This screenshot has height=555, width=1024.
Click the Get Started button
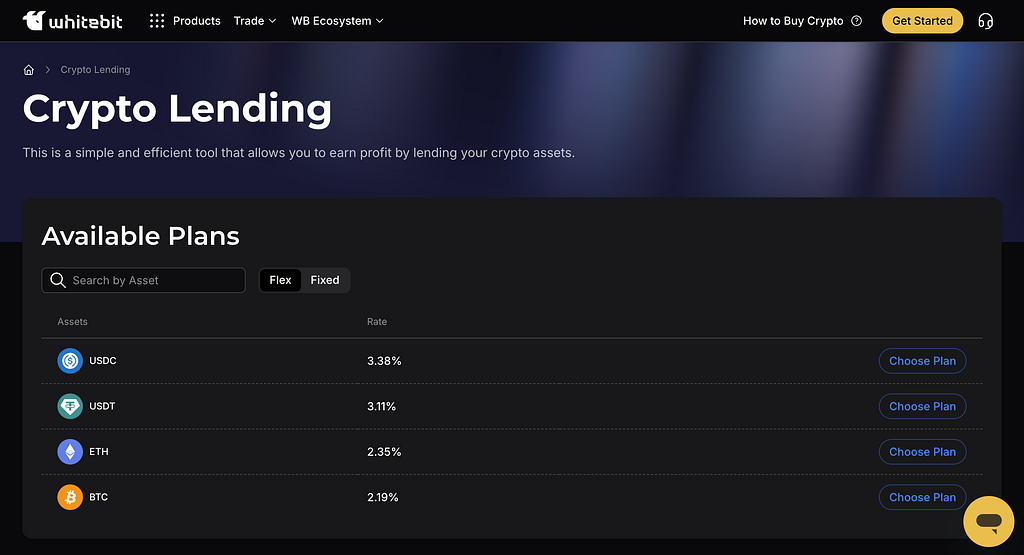922,21
